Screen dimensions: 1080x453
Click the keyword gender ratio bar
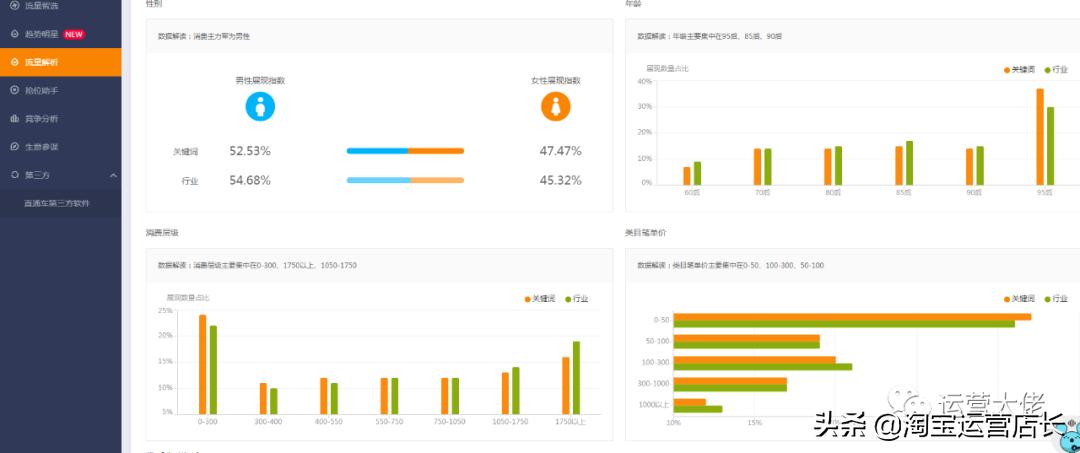[x=405, y=151]
